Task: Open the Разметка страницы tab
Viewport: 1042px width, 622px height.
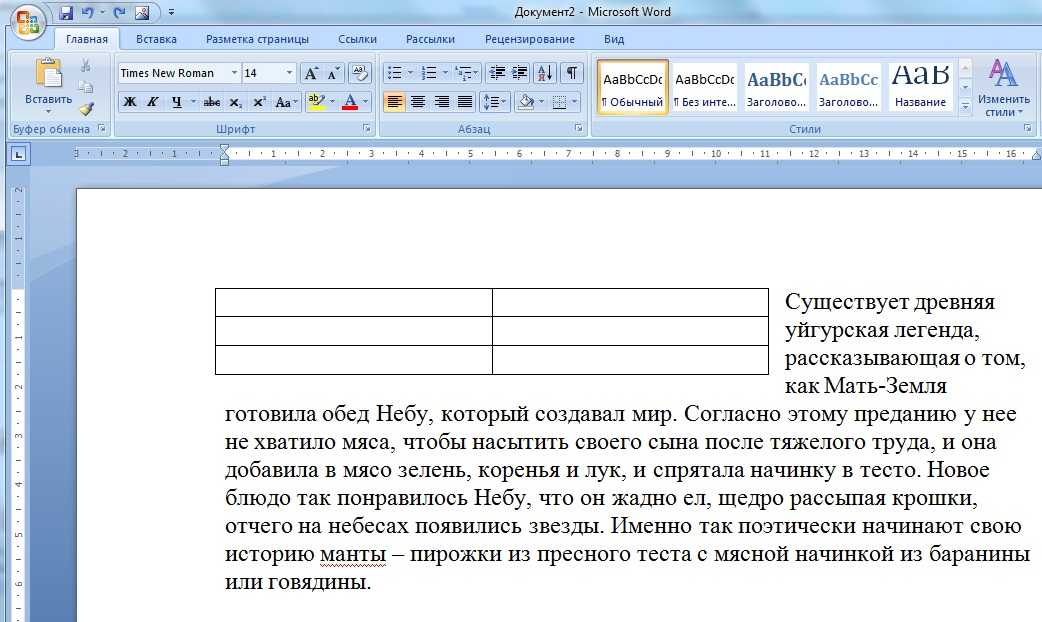Action: (257, 39)
